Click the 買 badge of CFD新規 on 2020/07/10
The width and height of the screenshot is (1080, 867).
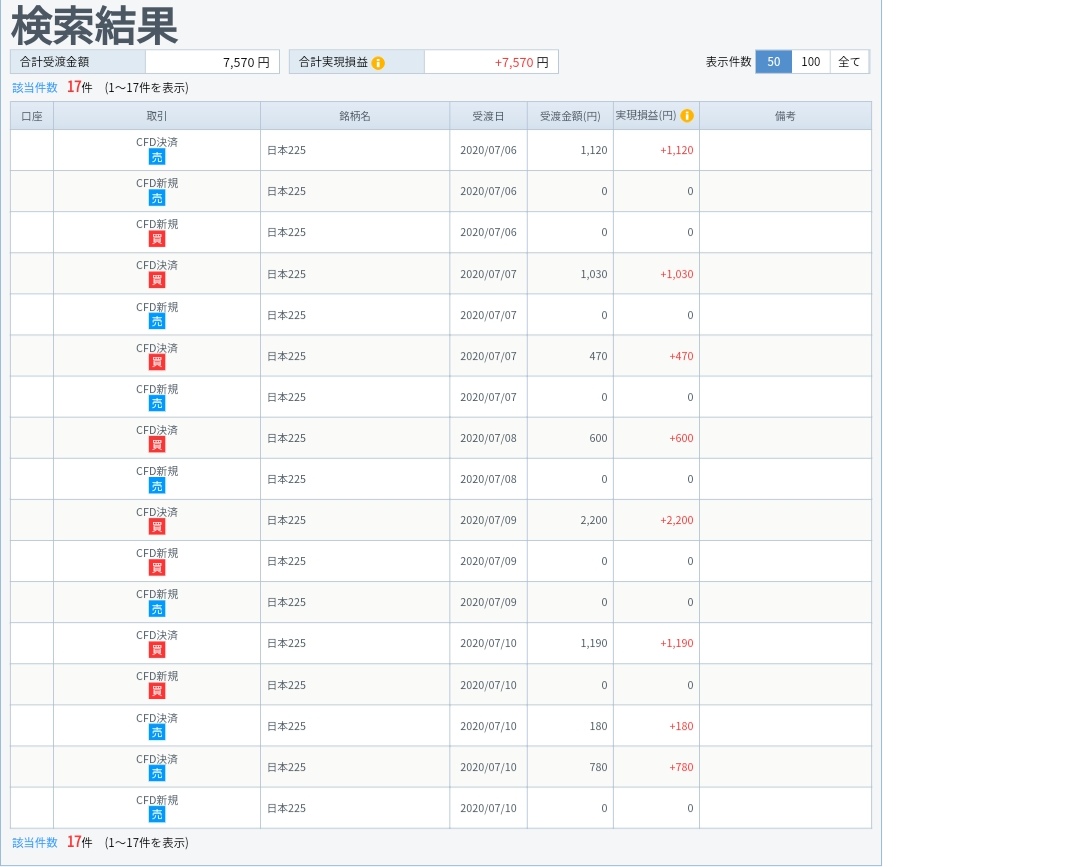pos(157,691)
